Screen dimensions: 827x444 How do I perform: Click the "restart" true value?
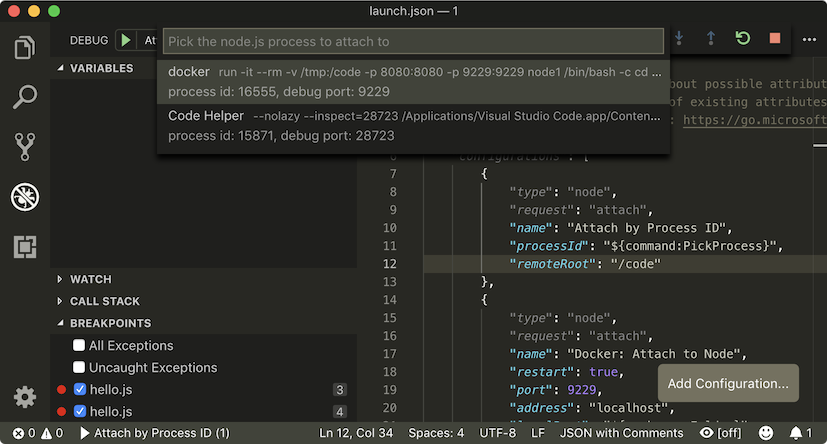pos(603,372)
